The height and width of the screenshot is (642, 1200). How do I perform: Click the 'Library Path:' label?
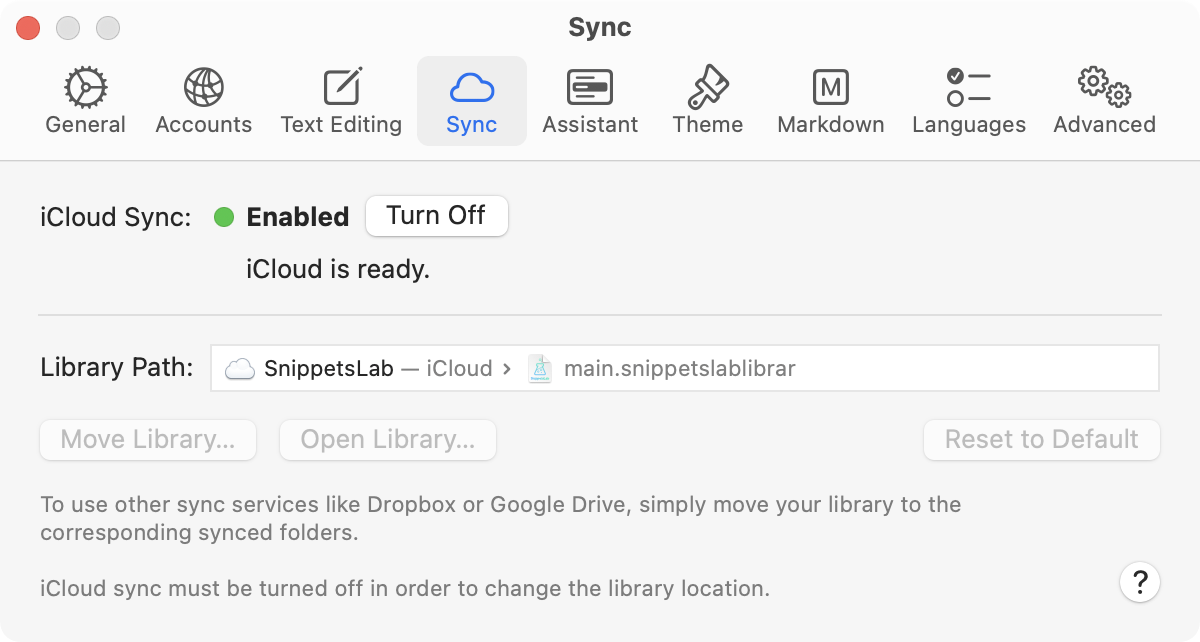pyautogui.click(x=117, y=368)
